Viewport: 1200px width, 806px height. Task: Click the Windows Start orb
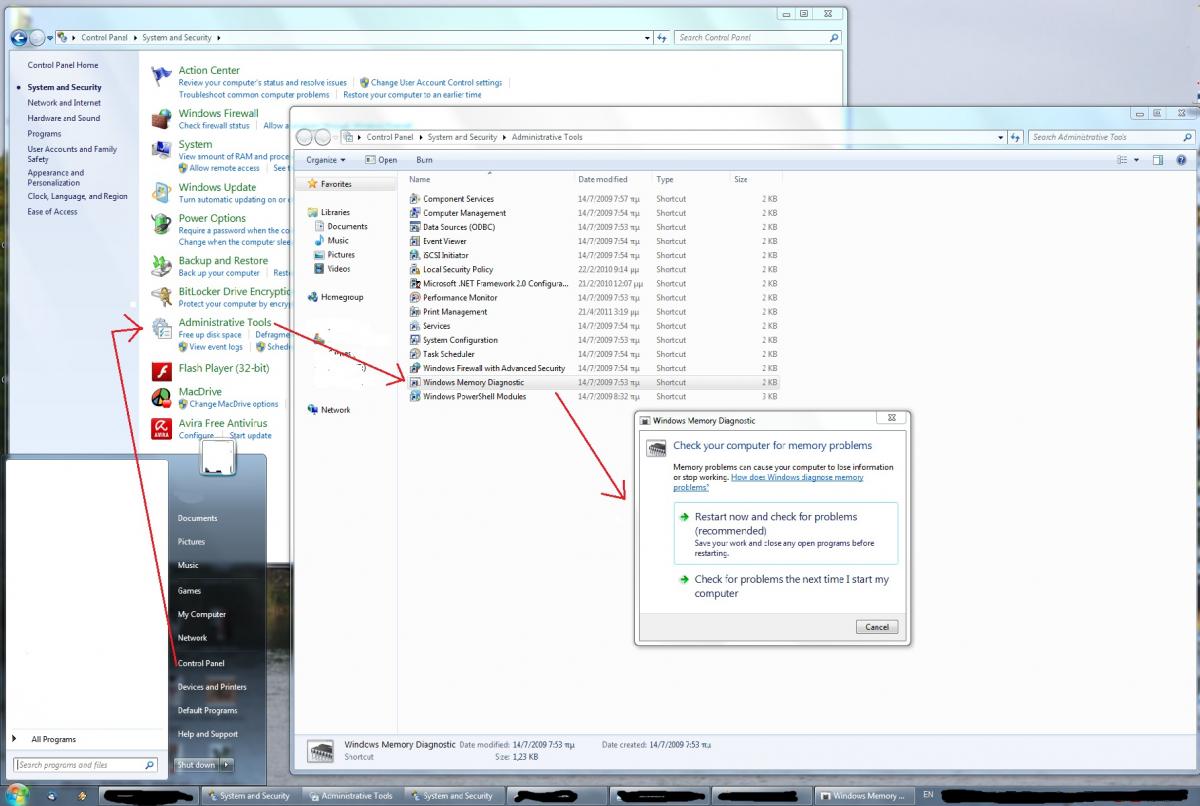(18, 796)
